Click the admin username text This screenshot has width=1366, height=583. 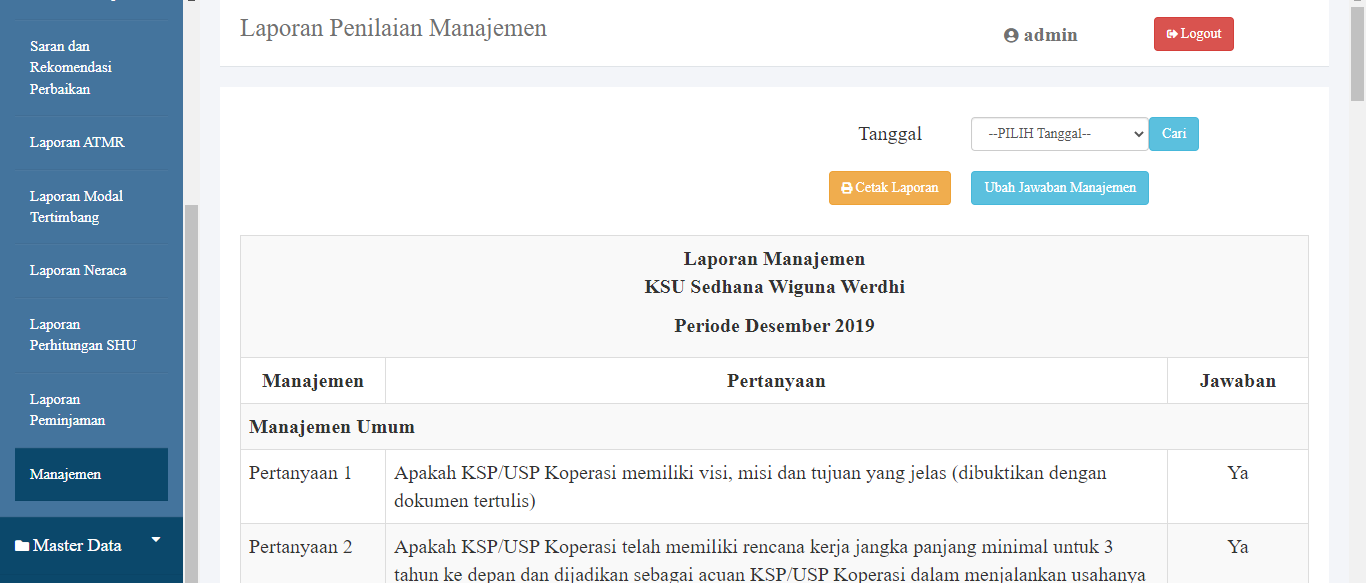coord(1050,36)
